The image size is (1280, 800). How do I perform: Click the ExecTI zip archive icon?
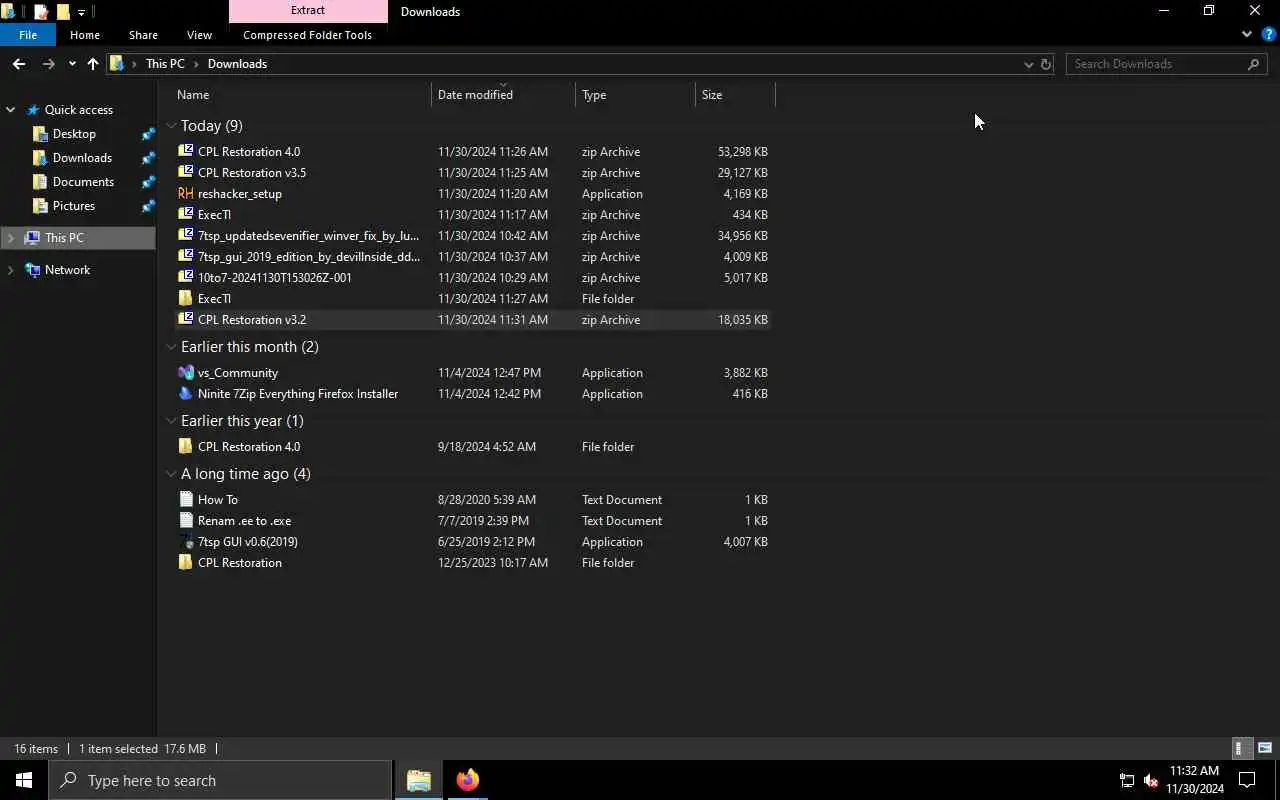pyautogui.click(x=185, y=214)
